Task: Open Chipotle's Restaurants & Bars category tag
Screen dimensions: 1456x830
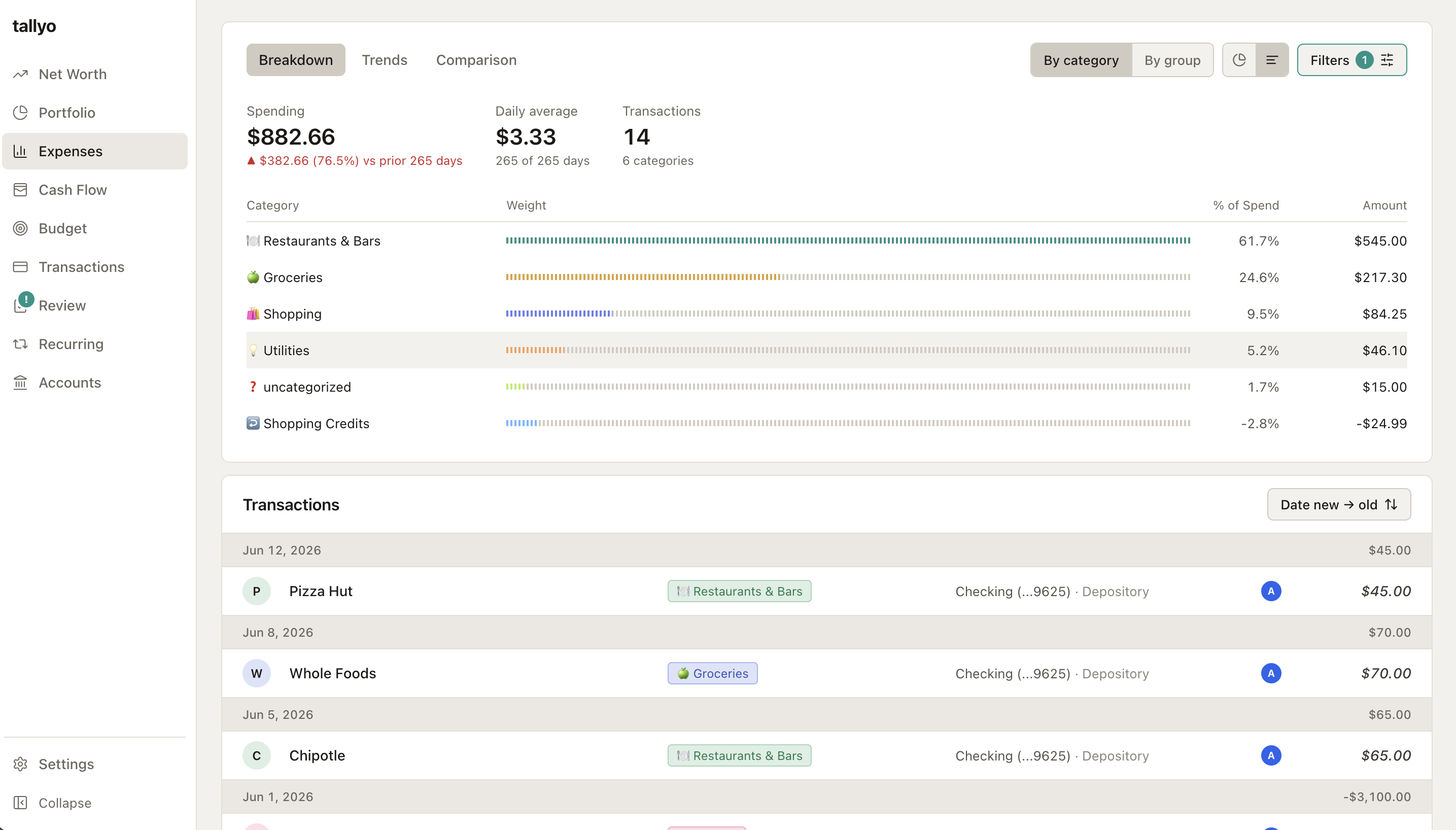Action: coord(739,755)
